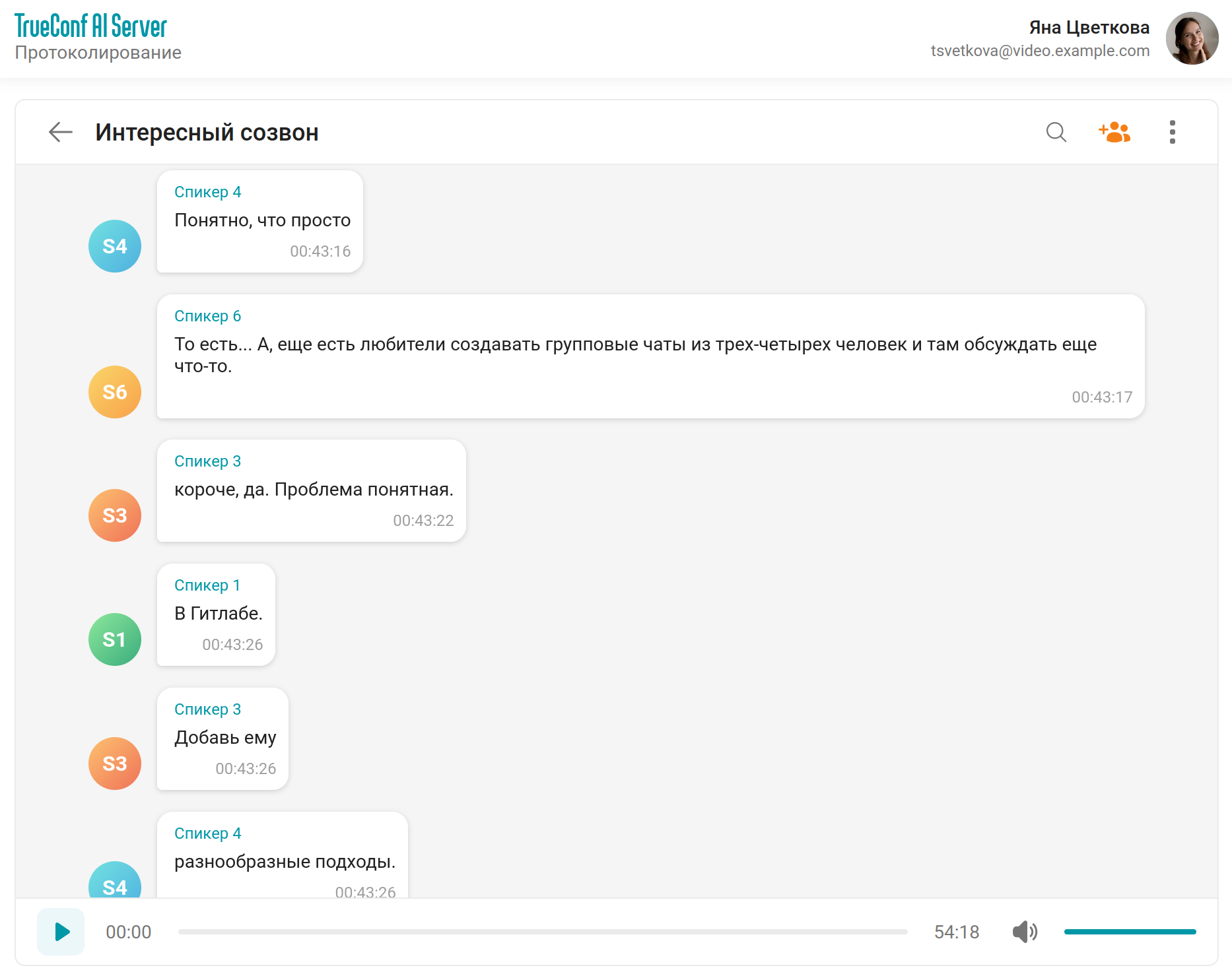Image resolution: width=1232 pixels, height=978 pixels.
Task: Seek along the recording progress bar
Action: [x=543, y=932]
